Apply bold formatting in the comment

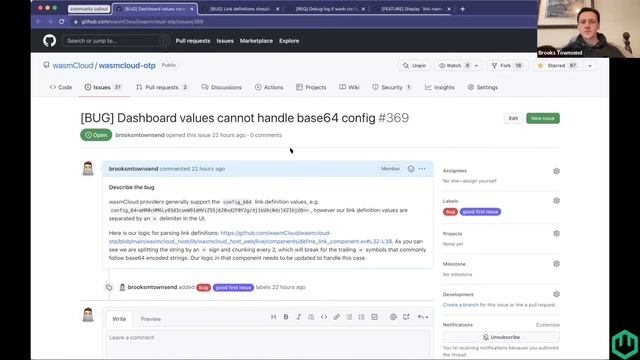click(x=286, y=317)
